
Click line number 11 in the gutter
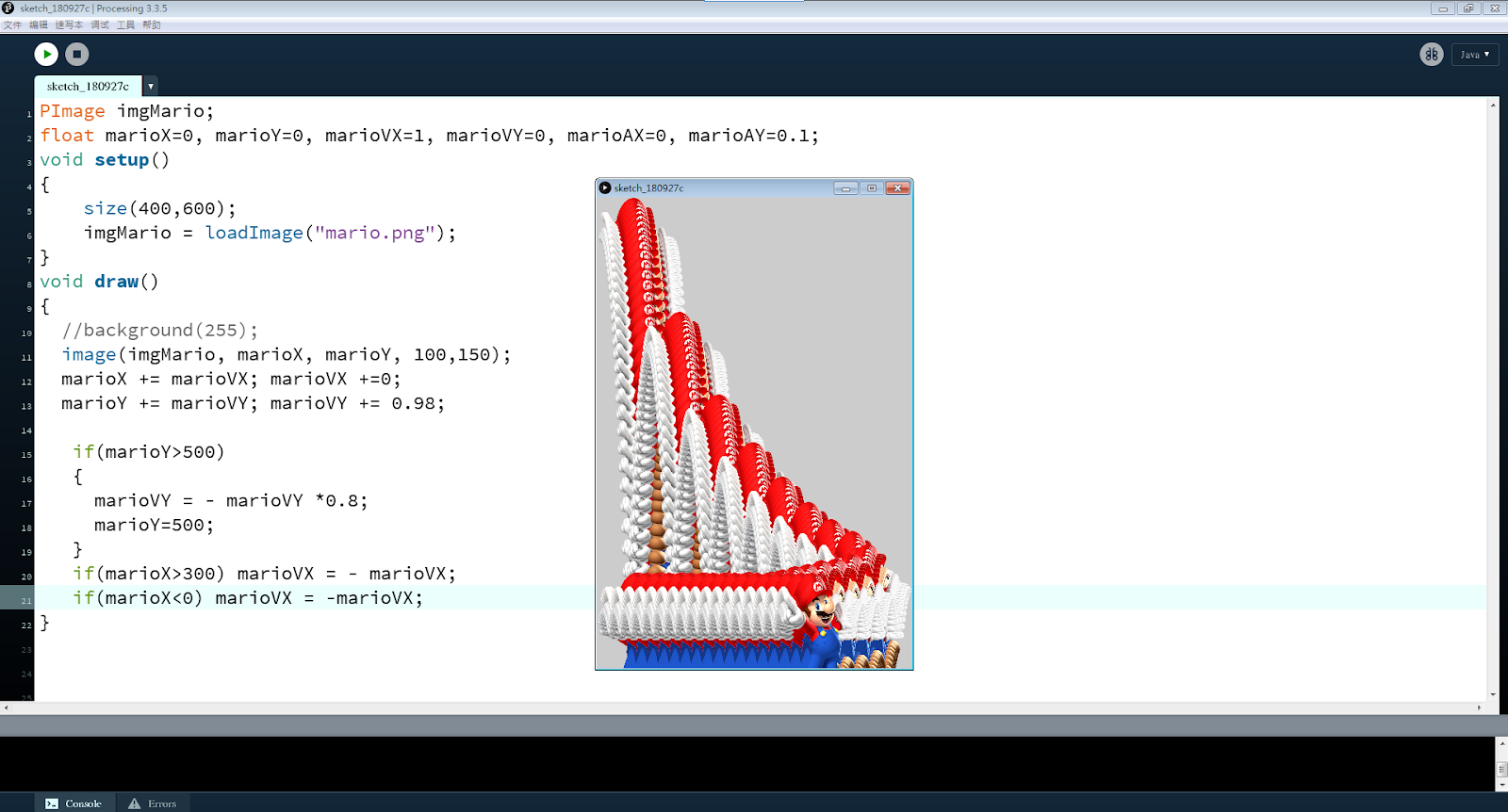point(26,358)
